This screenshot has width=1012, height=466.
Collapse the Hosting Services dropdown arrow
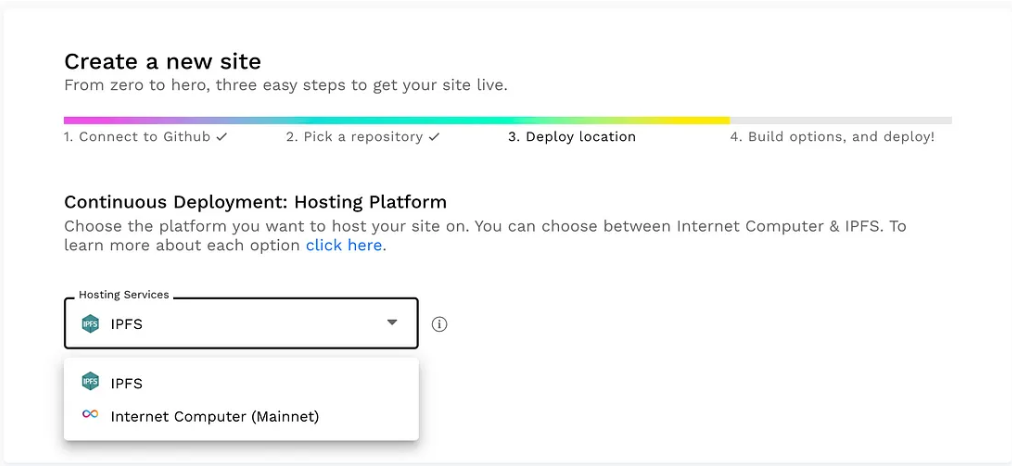point(392,323)
